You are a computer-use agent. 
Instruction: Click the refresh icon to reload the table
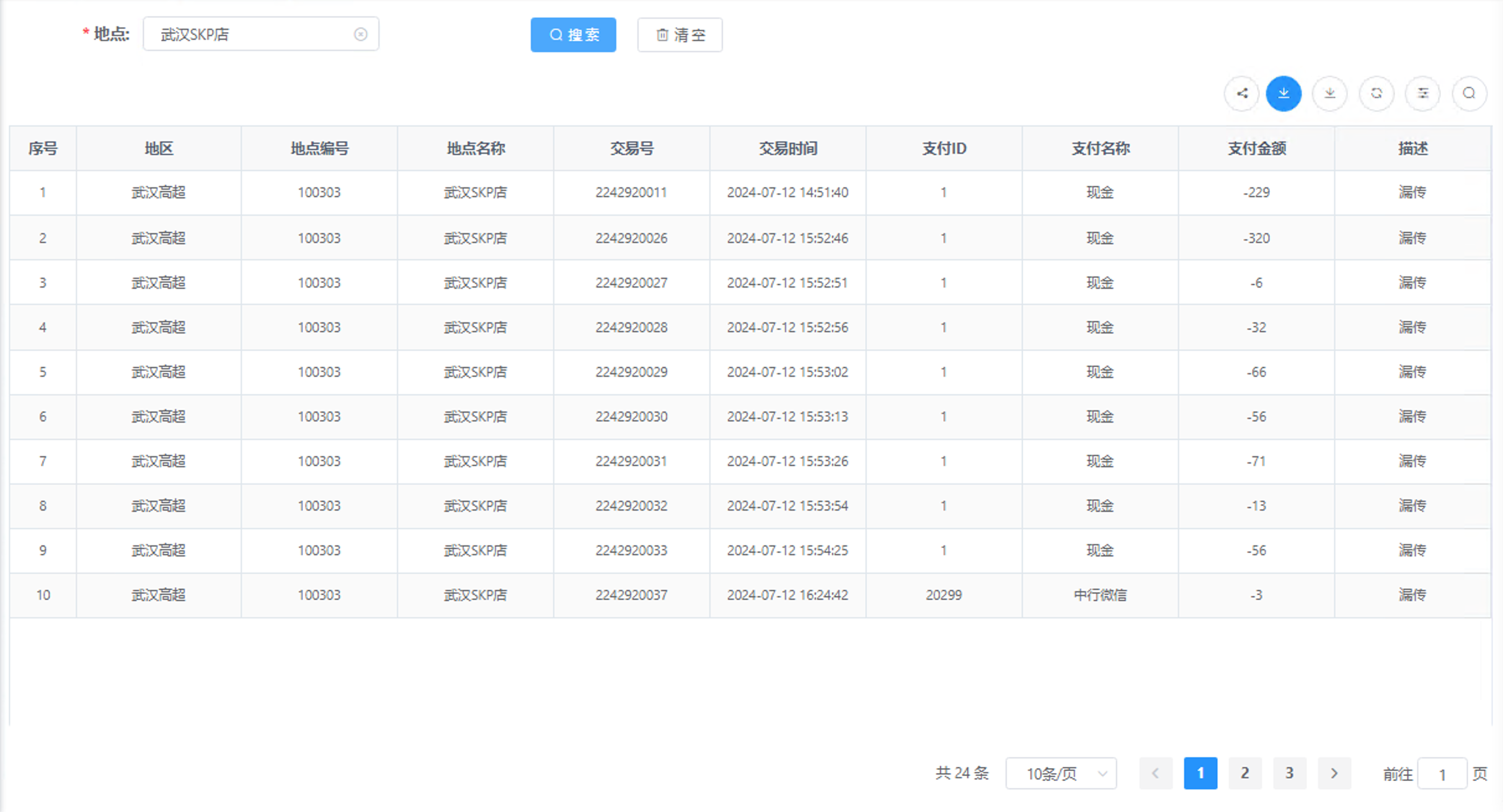(x=1377, y=94)
